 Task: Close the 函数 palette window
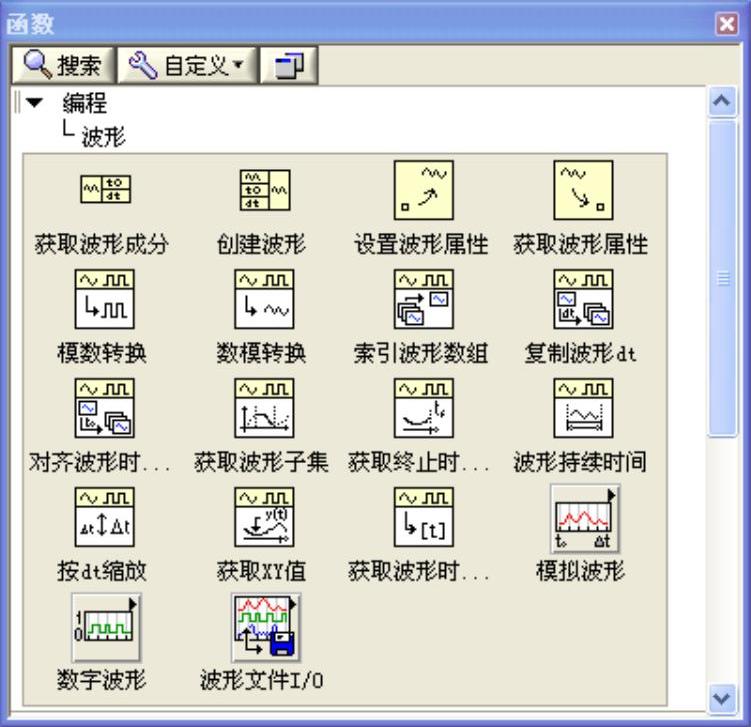[727, 23]
